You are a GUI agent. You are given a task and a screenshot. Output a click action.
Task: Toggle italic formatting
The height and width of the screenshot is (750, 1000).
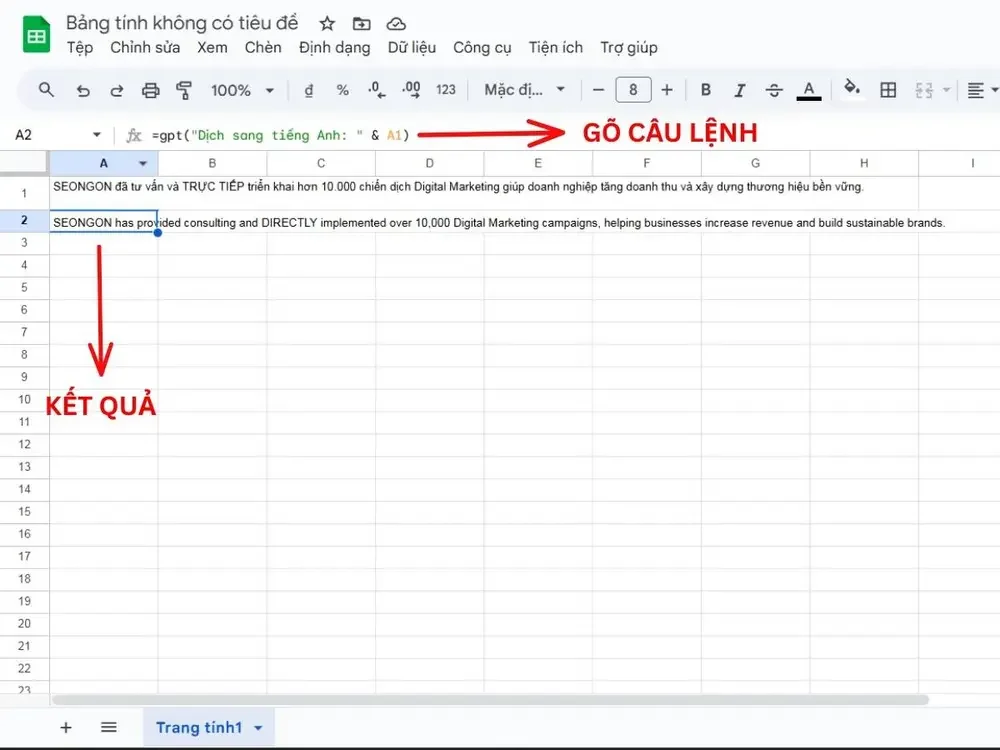740,91
